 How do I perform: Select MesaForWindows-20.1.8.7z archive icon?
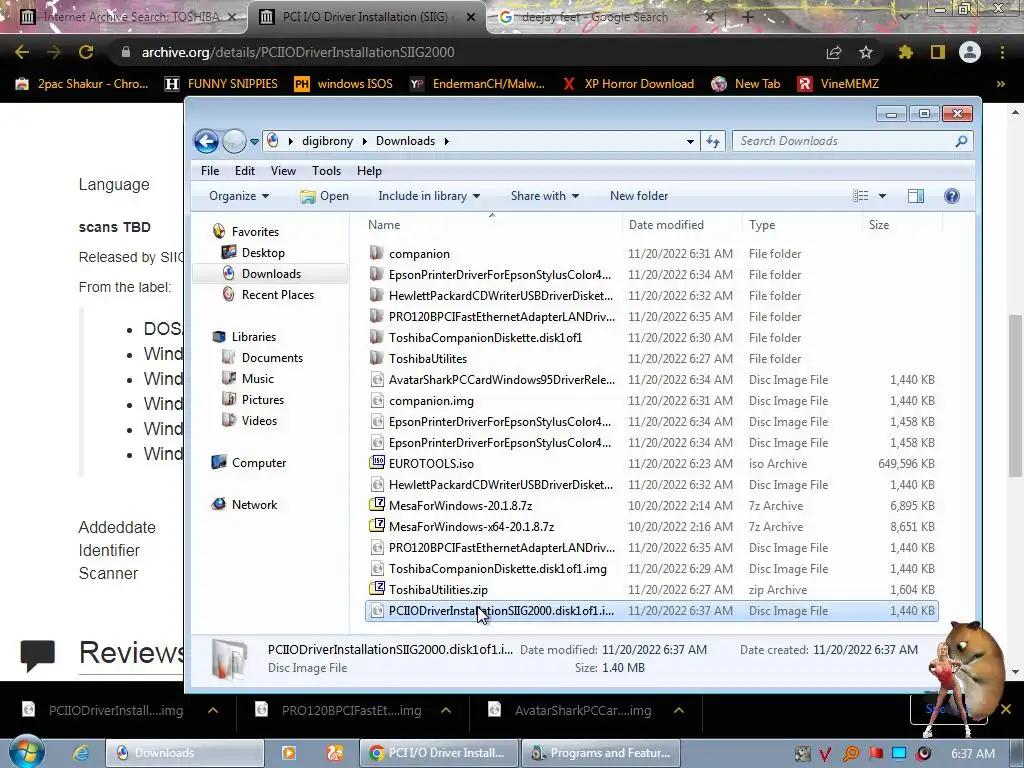click(377, 505)
